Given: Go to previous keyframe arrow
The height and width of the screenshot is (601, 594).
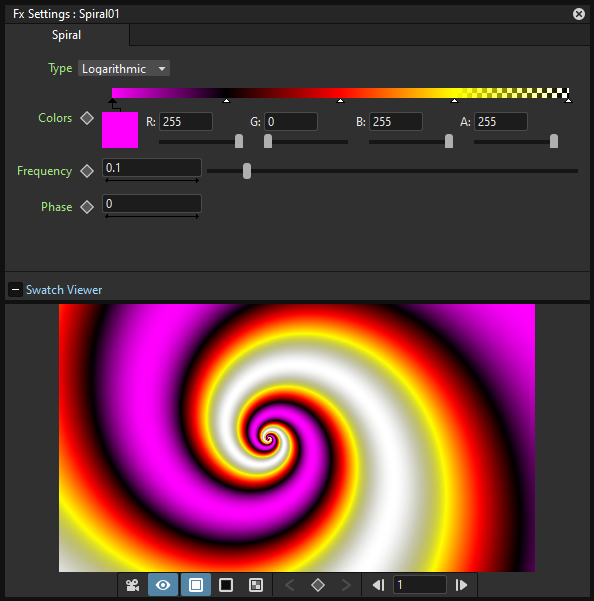Looking at the screenshot, I should point(290,585).
